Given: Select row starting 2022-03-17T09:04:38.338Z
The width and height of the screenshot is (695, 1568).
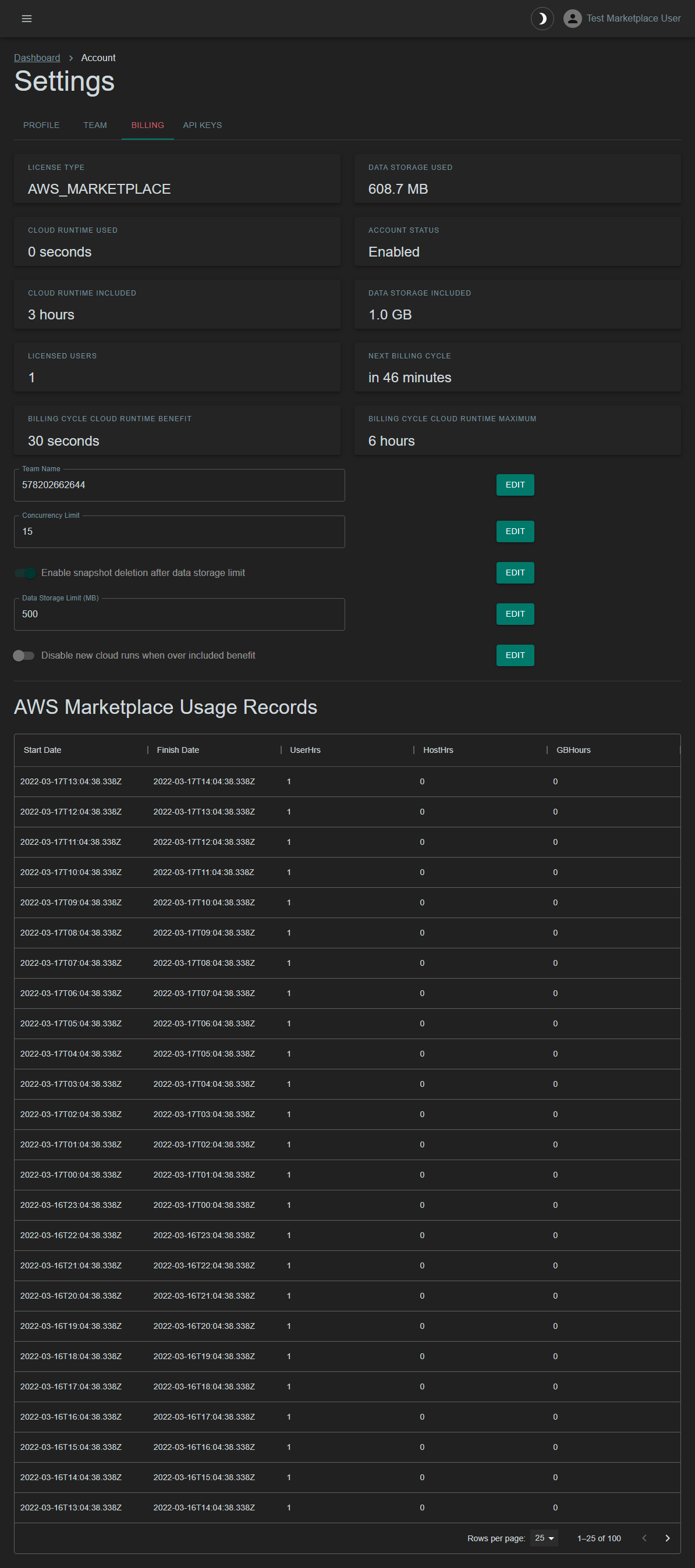Looking at the screenshot, I should (x=347, y=903).
